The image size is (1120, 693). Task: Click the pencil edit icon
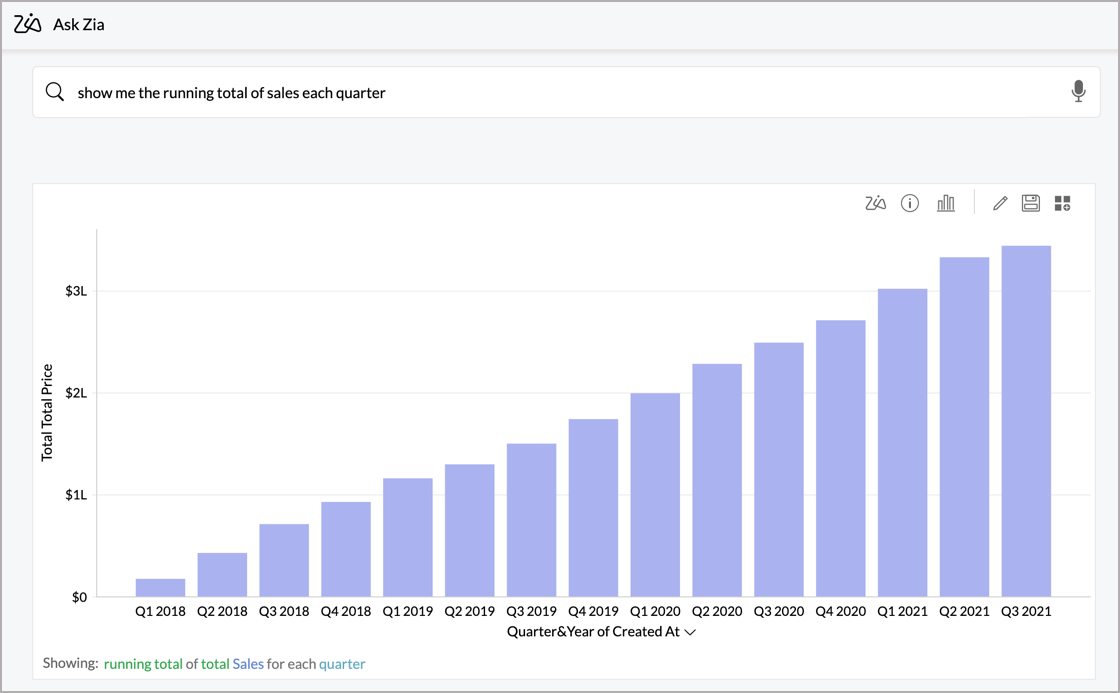click(x=999, y=204)
